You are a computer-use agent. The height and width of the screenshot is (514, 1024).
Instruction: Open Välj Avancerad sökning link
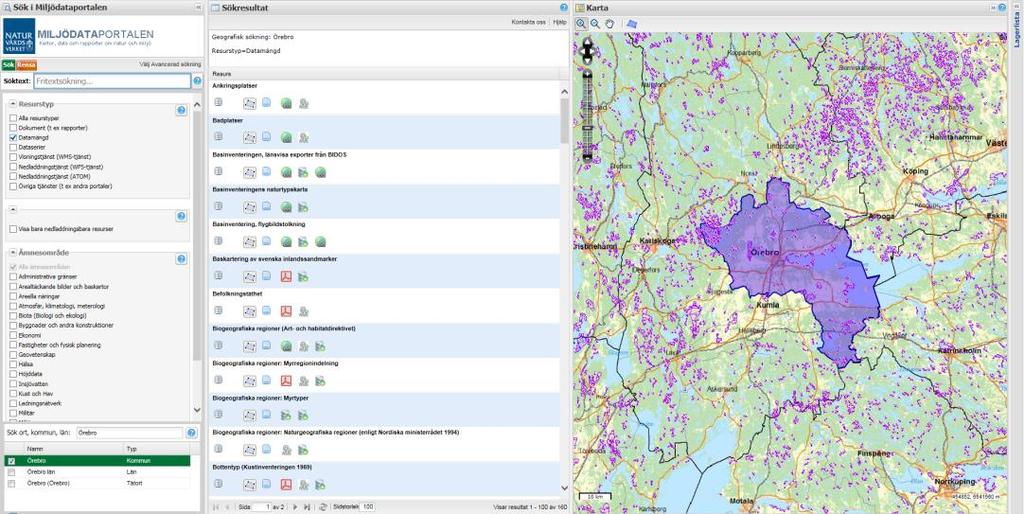click(170, 65)
